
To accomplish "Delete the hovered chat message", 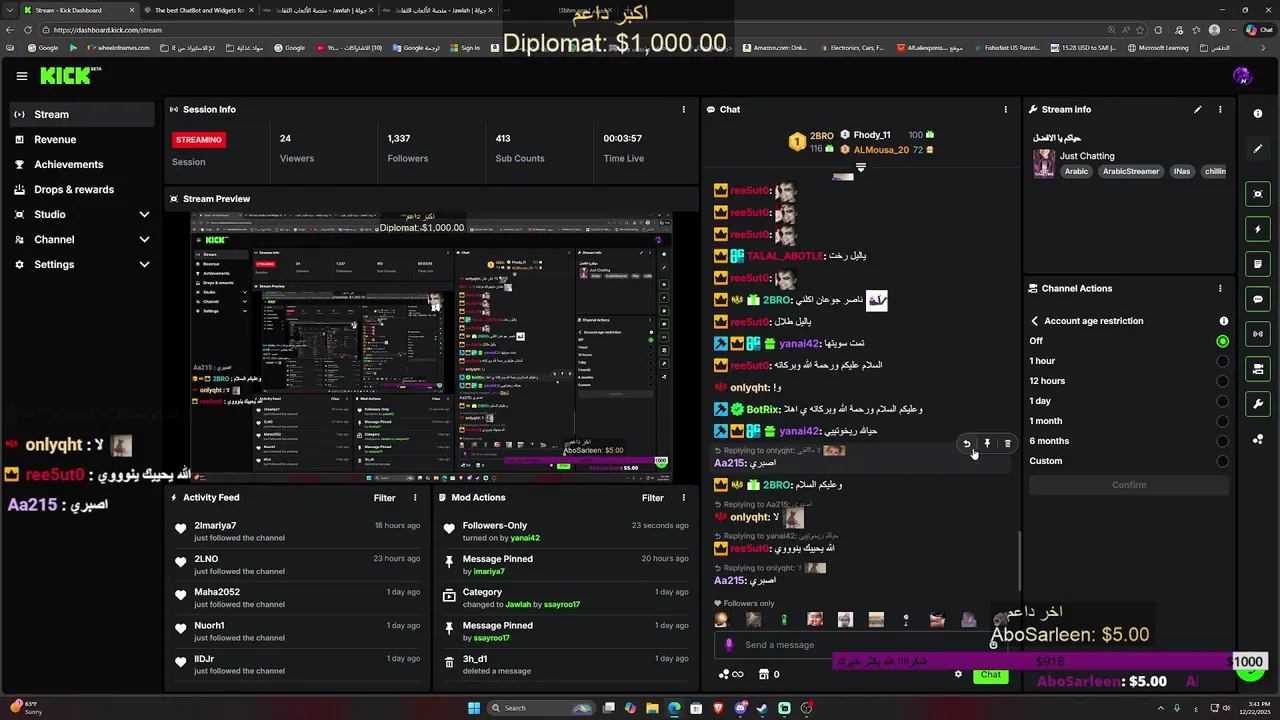I will click(1007, 443).
